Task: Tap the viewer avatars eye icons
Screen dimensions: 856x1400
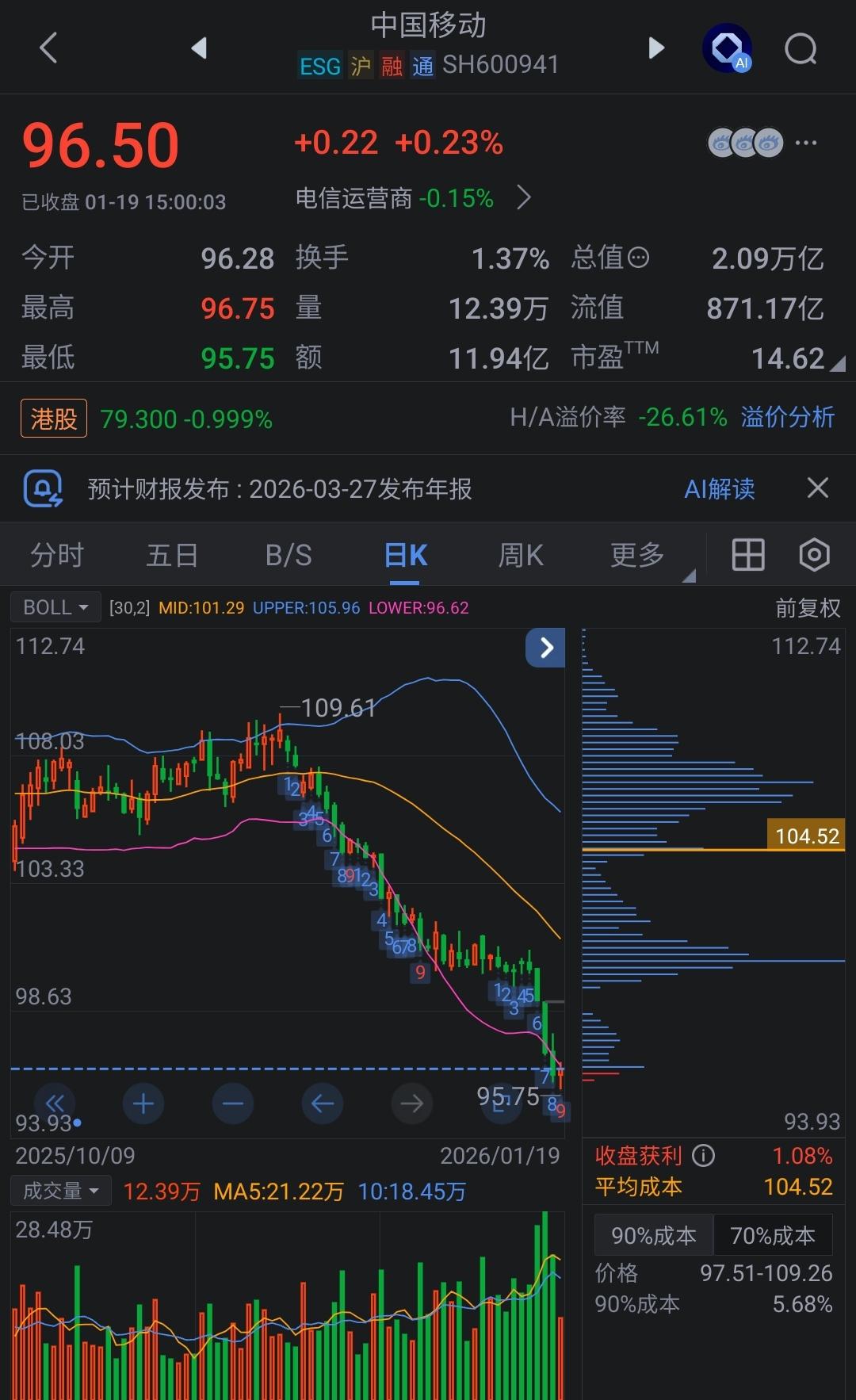Action: 745,143
